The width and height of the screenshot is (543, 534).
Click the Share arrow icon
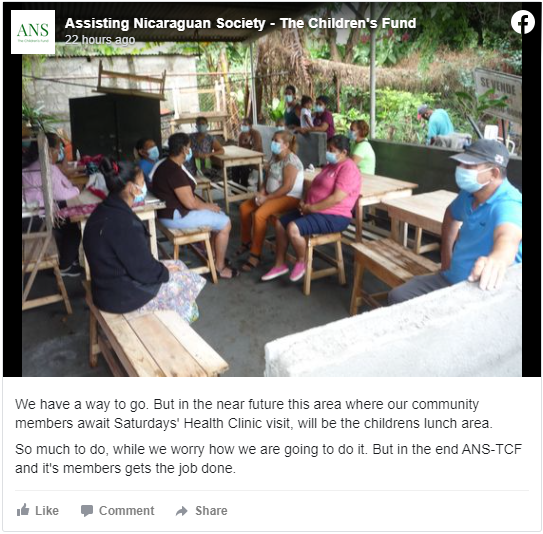pyautogui.click(x=181, y=511)
